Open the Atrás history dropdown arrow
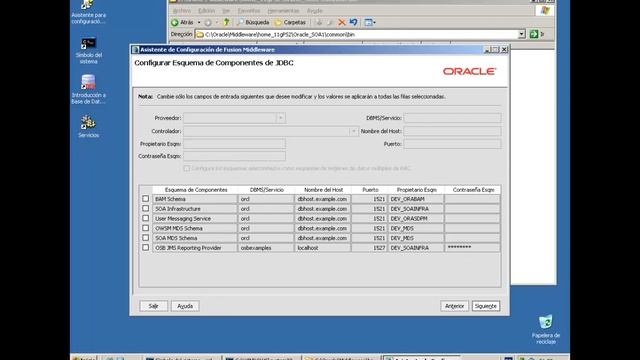The image size is (640, 360). tap(199, 22)
